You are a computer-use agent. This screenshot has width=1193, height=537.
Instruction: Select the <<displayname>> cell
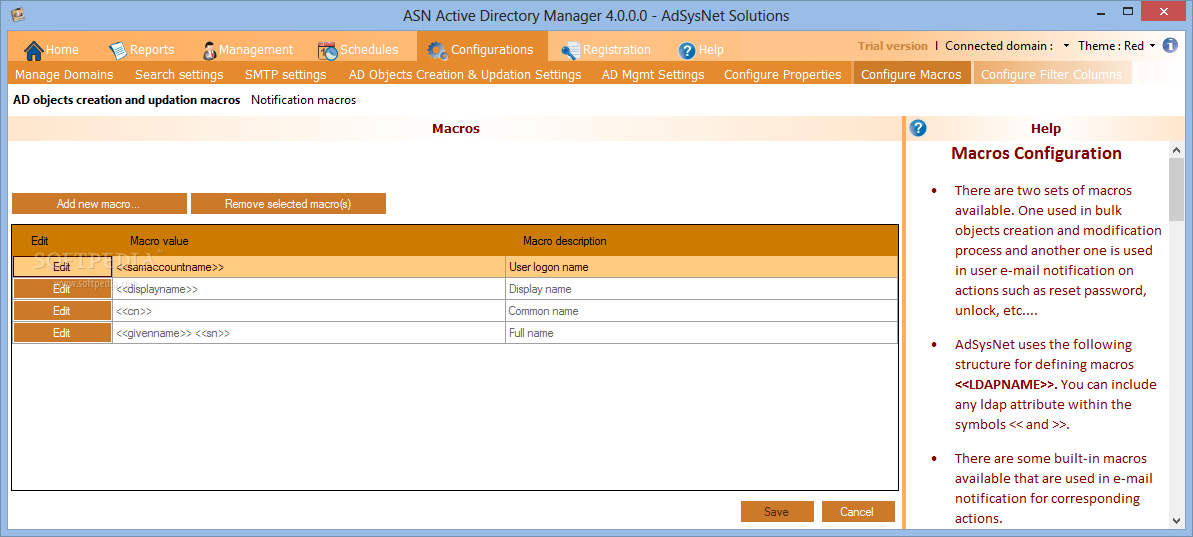[309, 289]
